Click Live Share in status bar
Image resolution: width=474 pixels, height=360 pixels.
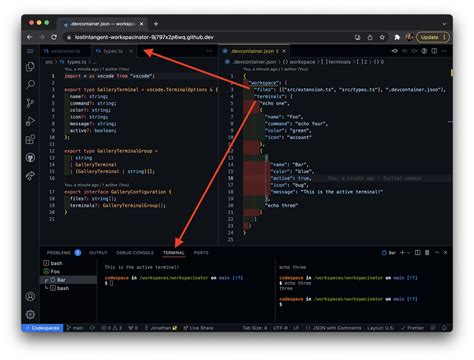[198, 328]
